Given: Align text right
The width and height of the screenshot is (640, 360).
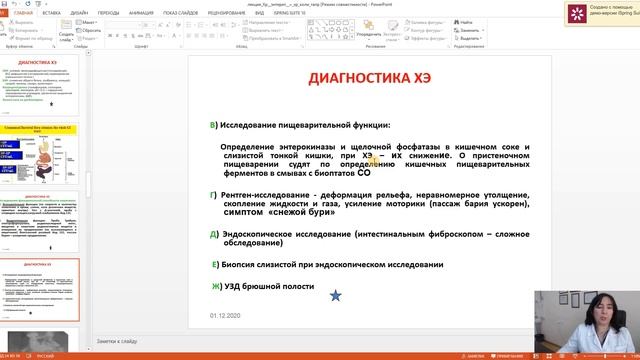Looking at the screenshot, I should (x=204, y=36).
